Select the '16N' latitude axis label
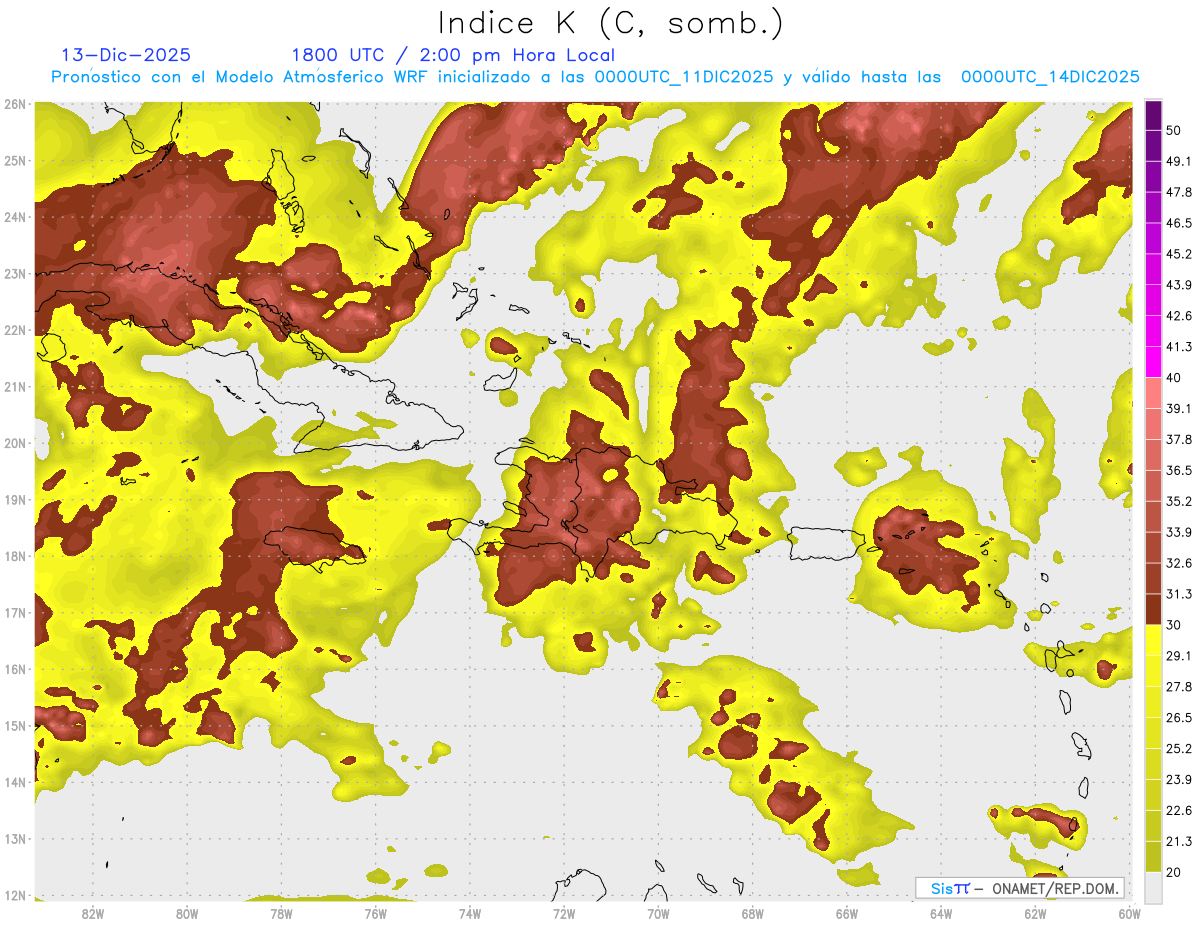Screen dimensions: 1200x927 [15, 669]
